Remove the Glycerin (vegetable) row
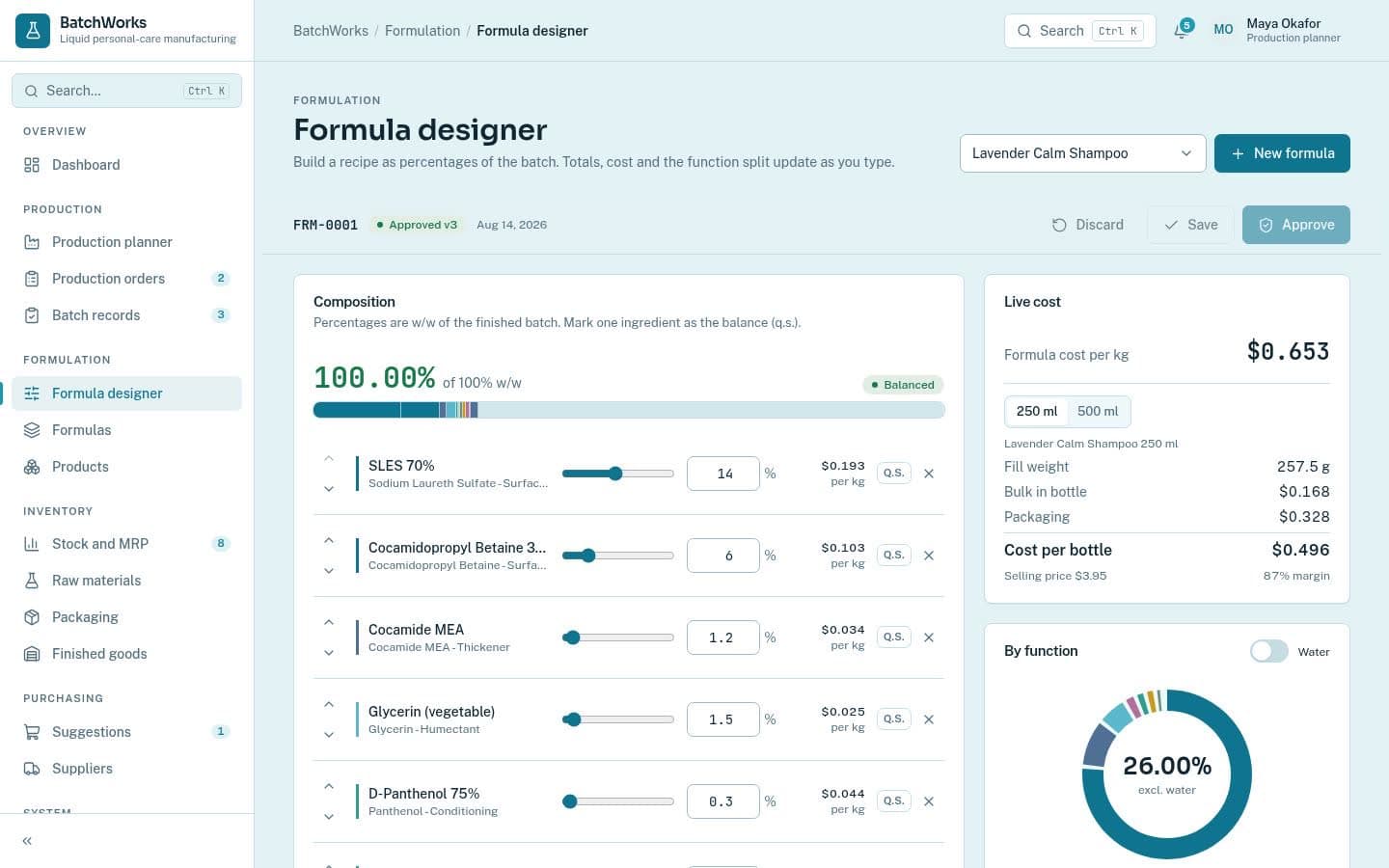1389x868 pixels. (x=929, y=719)
